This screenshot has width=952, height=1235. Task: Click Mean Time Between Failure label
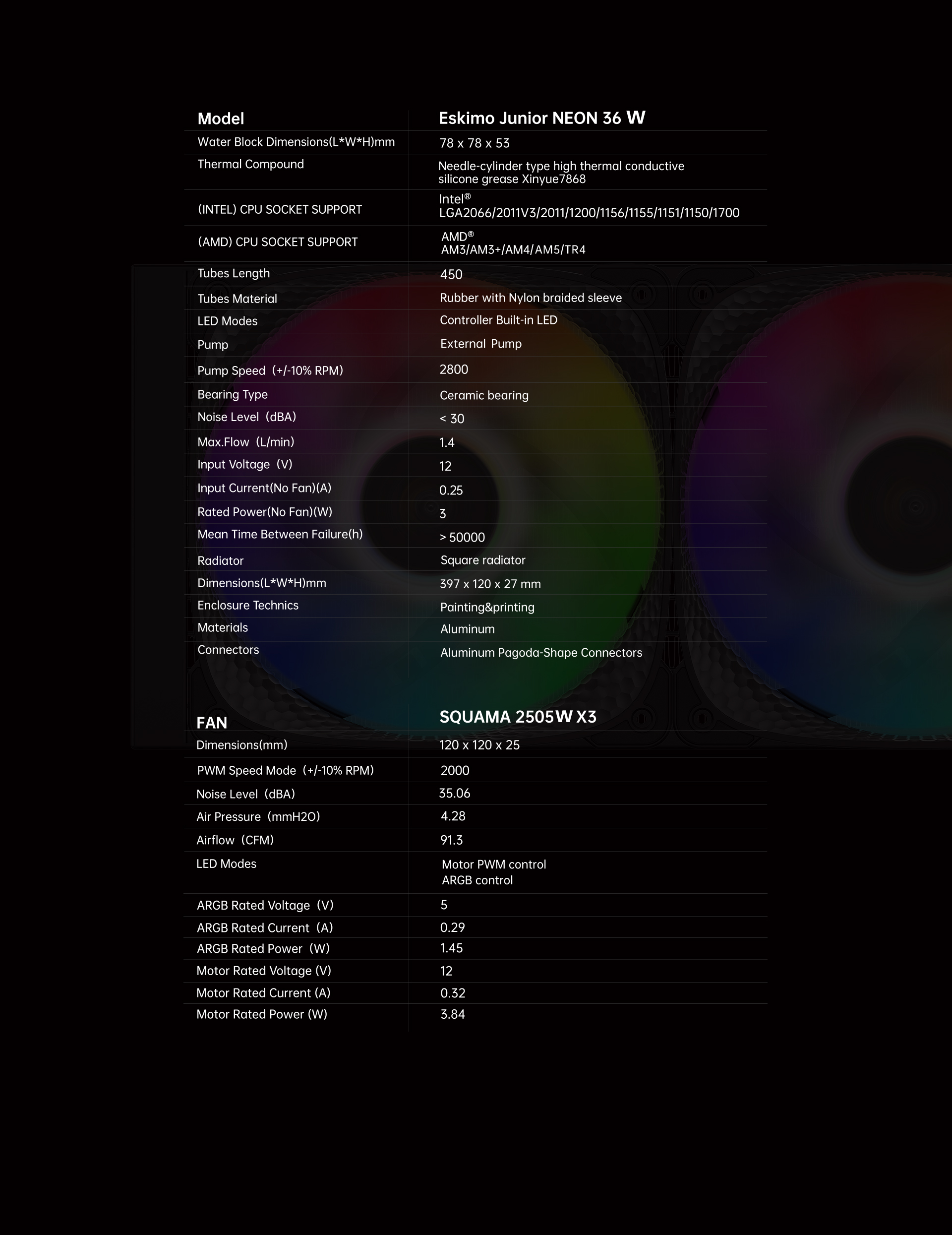pyautogui.click(x=280, y=534)
